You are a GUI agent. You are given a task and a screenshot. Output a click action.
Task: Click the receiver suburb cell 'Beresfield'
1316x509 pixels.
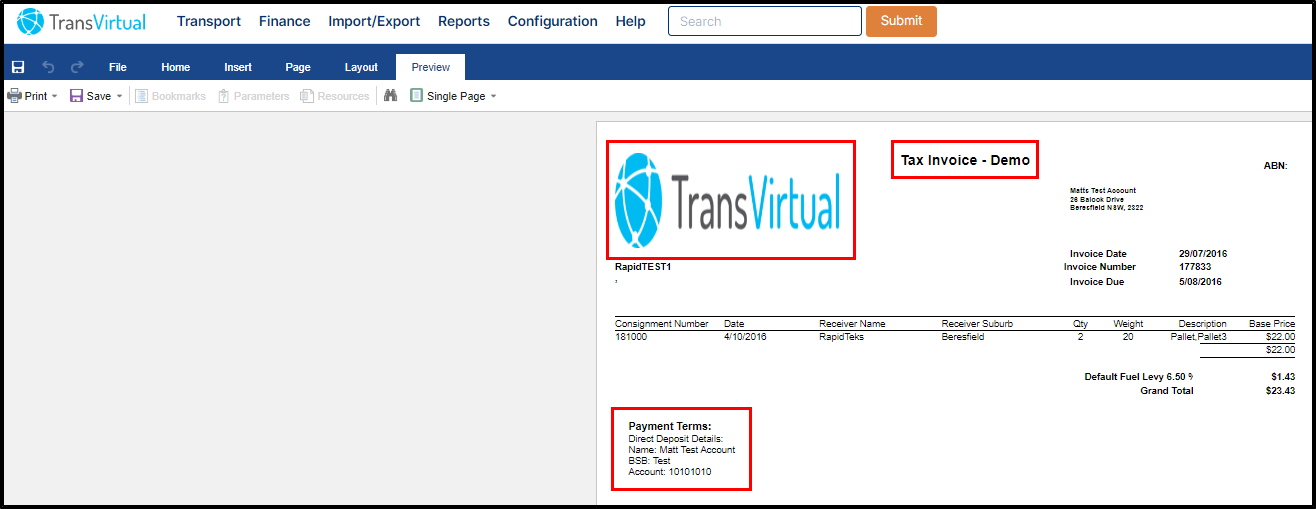pyautogui.click(x=963, y=337)
